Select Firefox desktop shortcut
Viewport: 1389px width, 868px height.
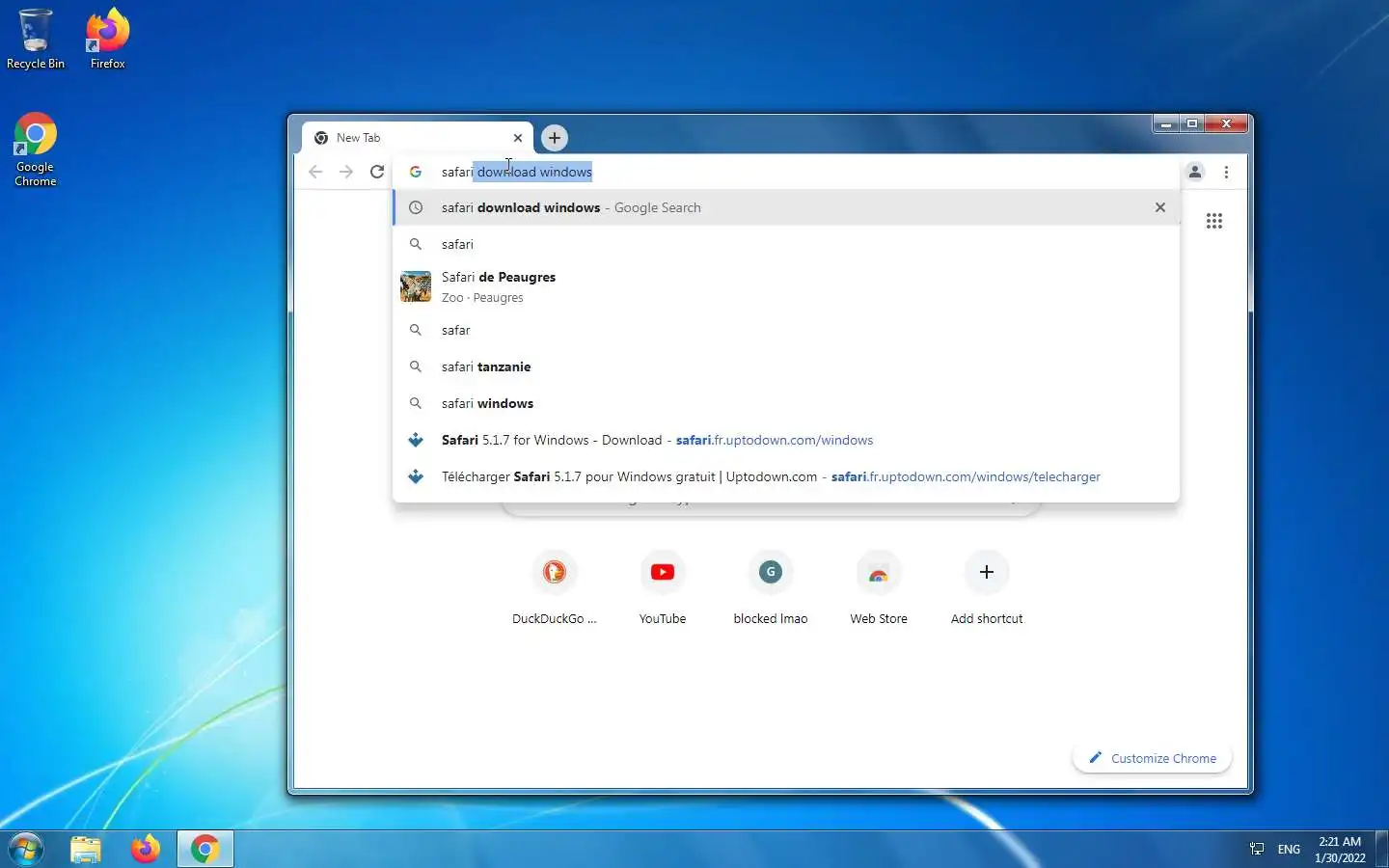pyautogui.click(x=108, y=40)
